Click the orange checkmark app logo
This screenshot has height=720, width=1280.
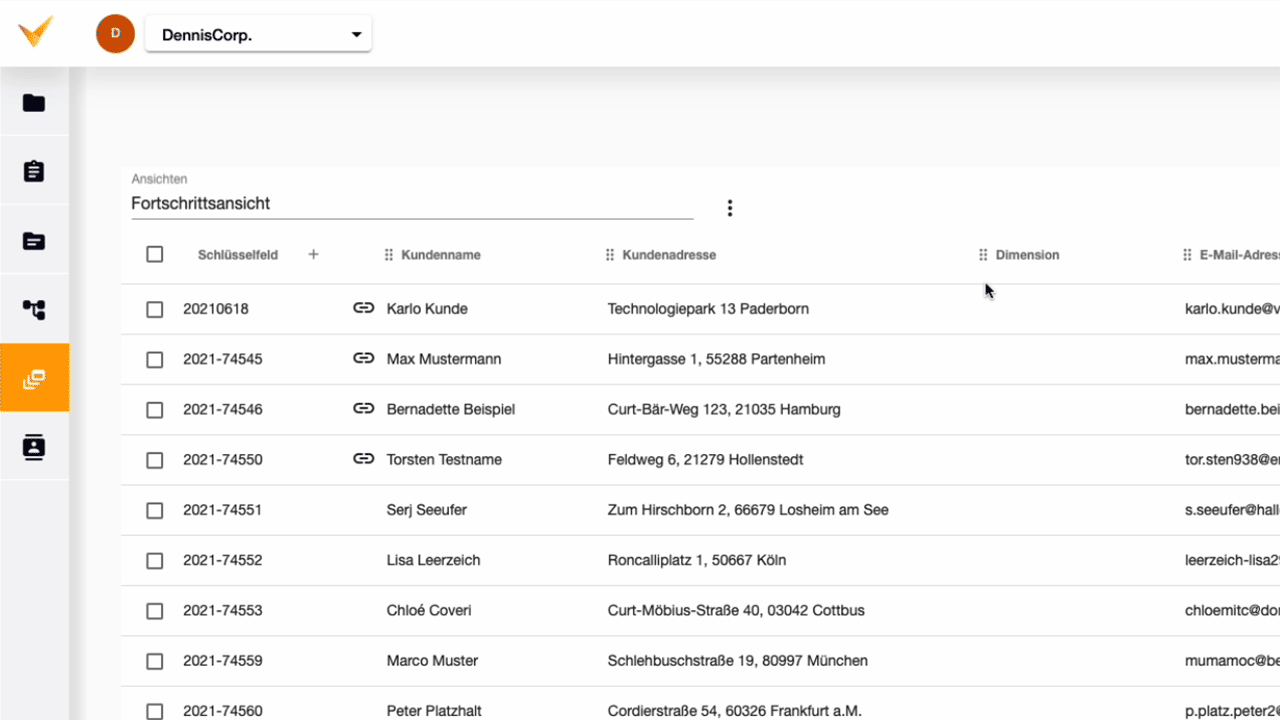pyautogui.click(x=35, y=32)
